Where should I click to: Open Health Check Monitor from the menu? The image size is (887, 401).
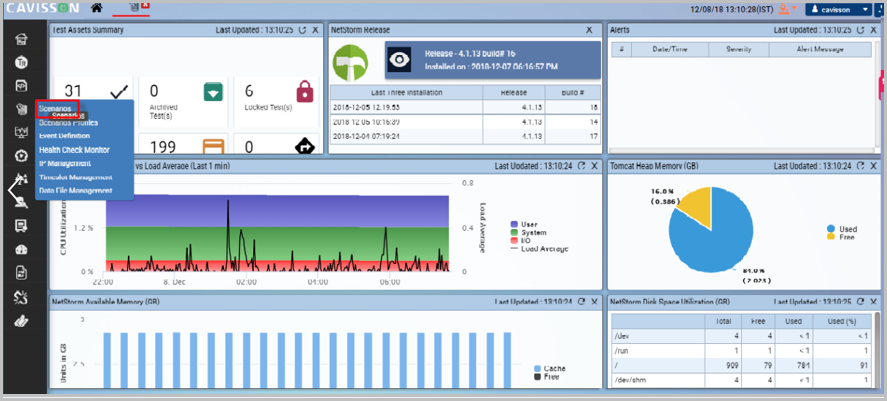[74, 150]
